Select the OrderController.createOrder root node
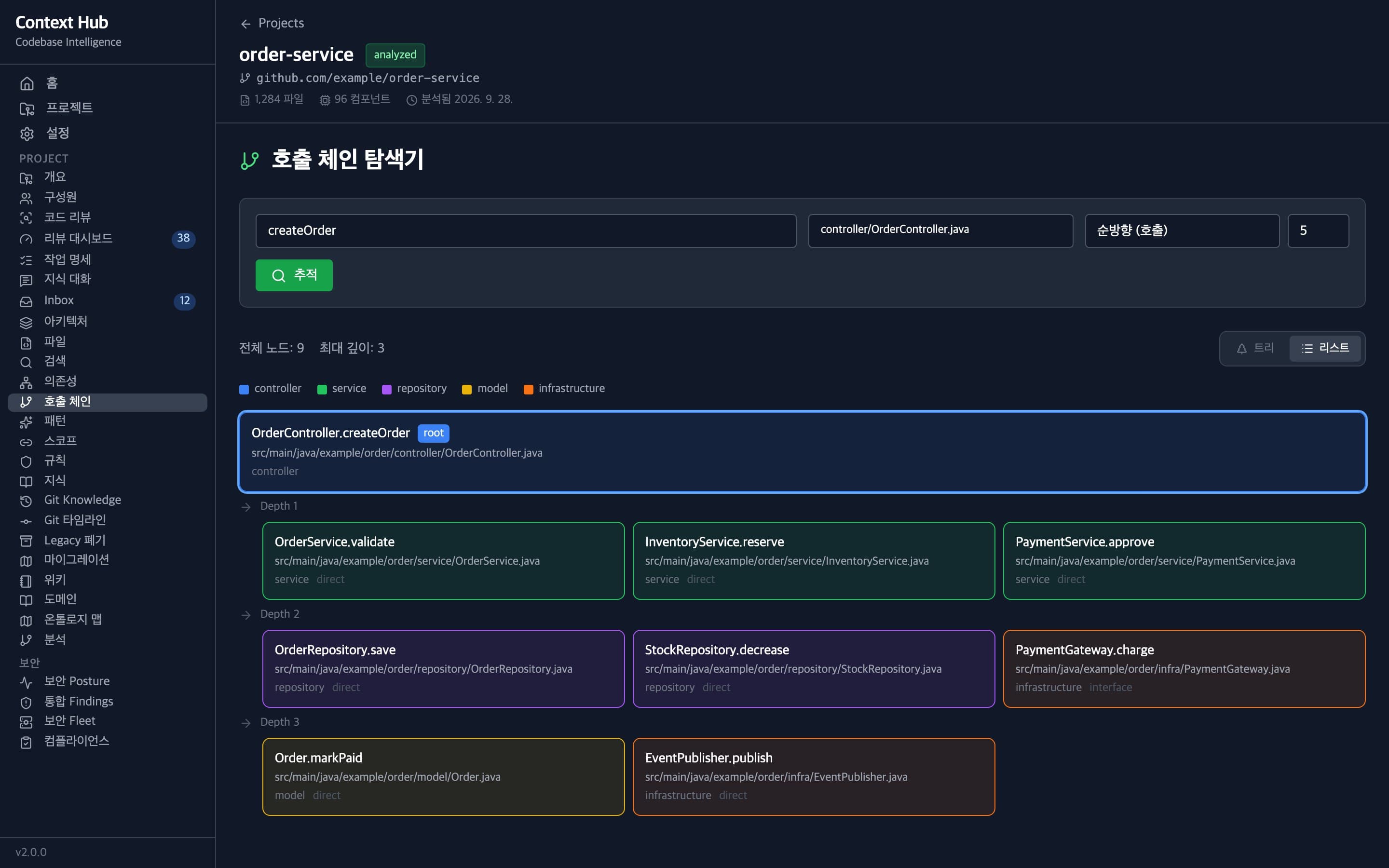 click(803, 452)
